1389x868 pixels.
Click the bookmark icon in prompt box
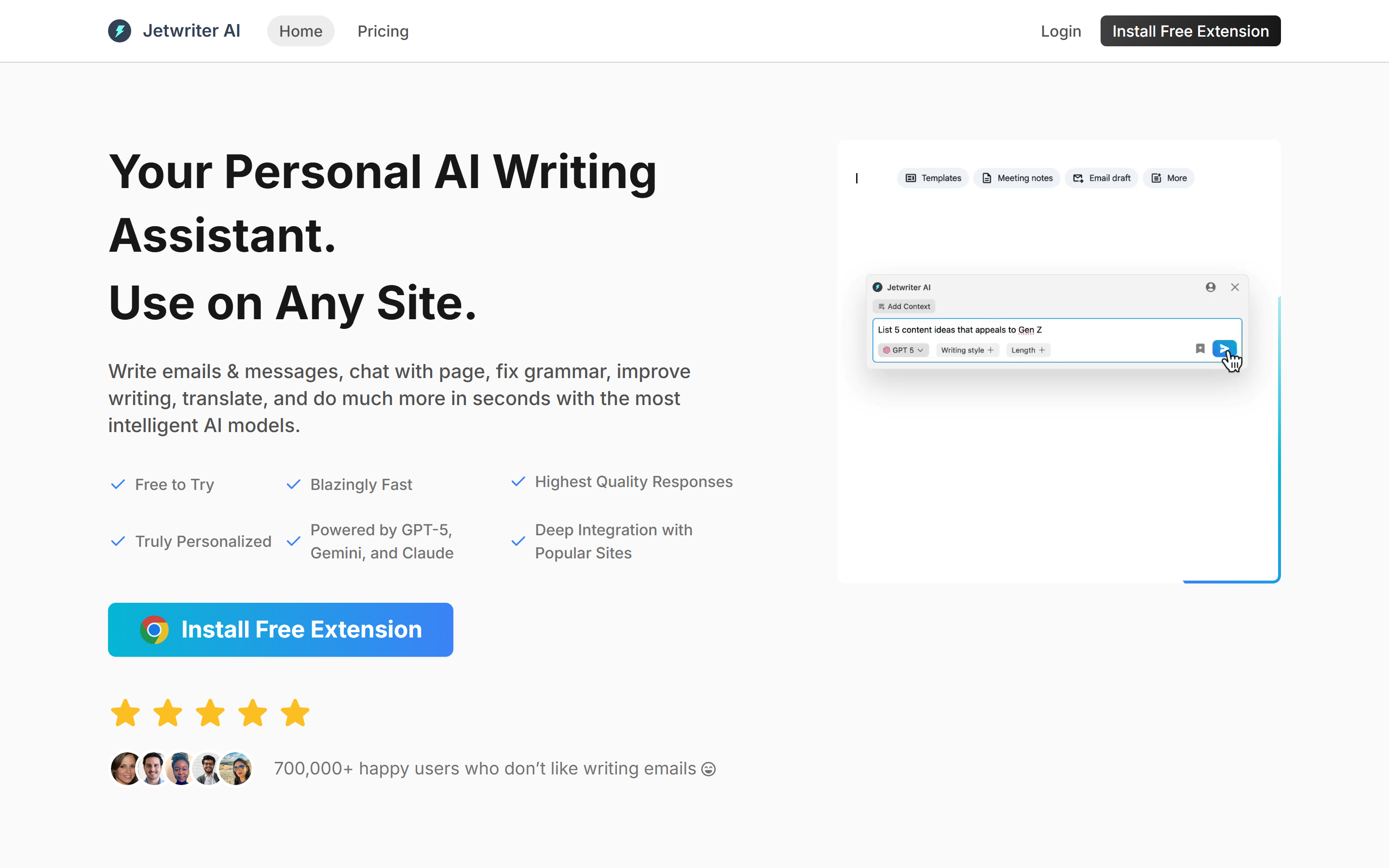click(x=1199, y=349)
